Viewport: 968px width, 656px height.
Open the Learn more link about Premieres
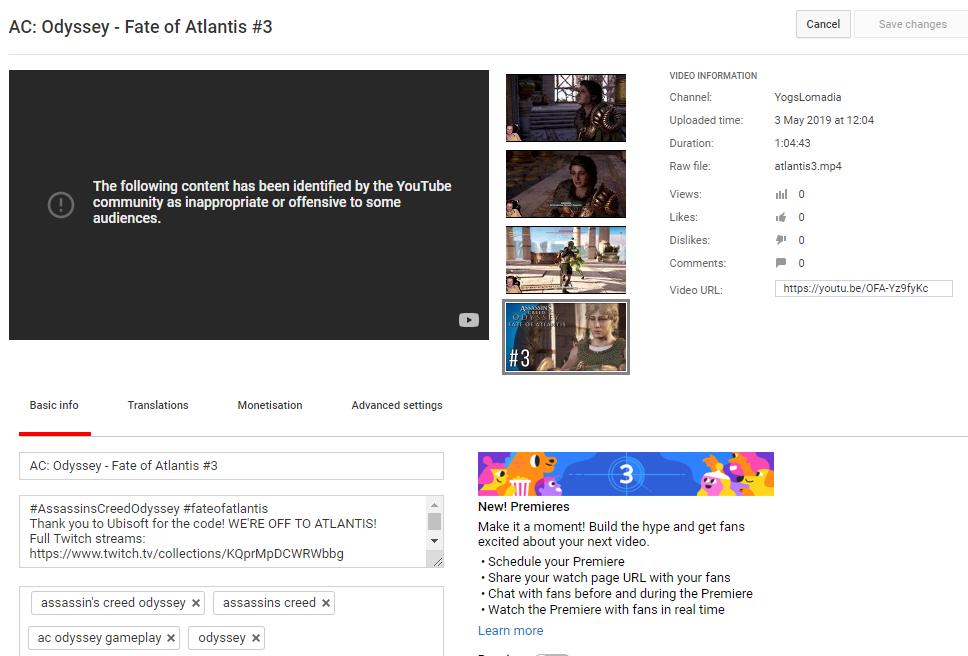coord(511,631)
